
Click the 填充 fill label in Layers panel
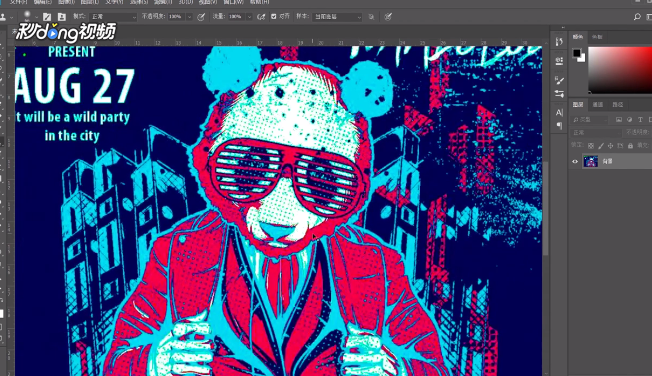pyautogui.click(x=642, y=145)
